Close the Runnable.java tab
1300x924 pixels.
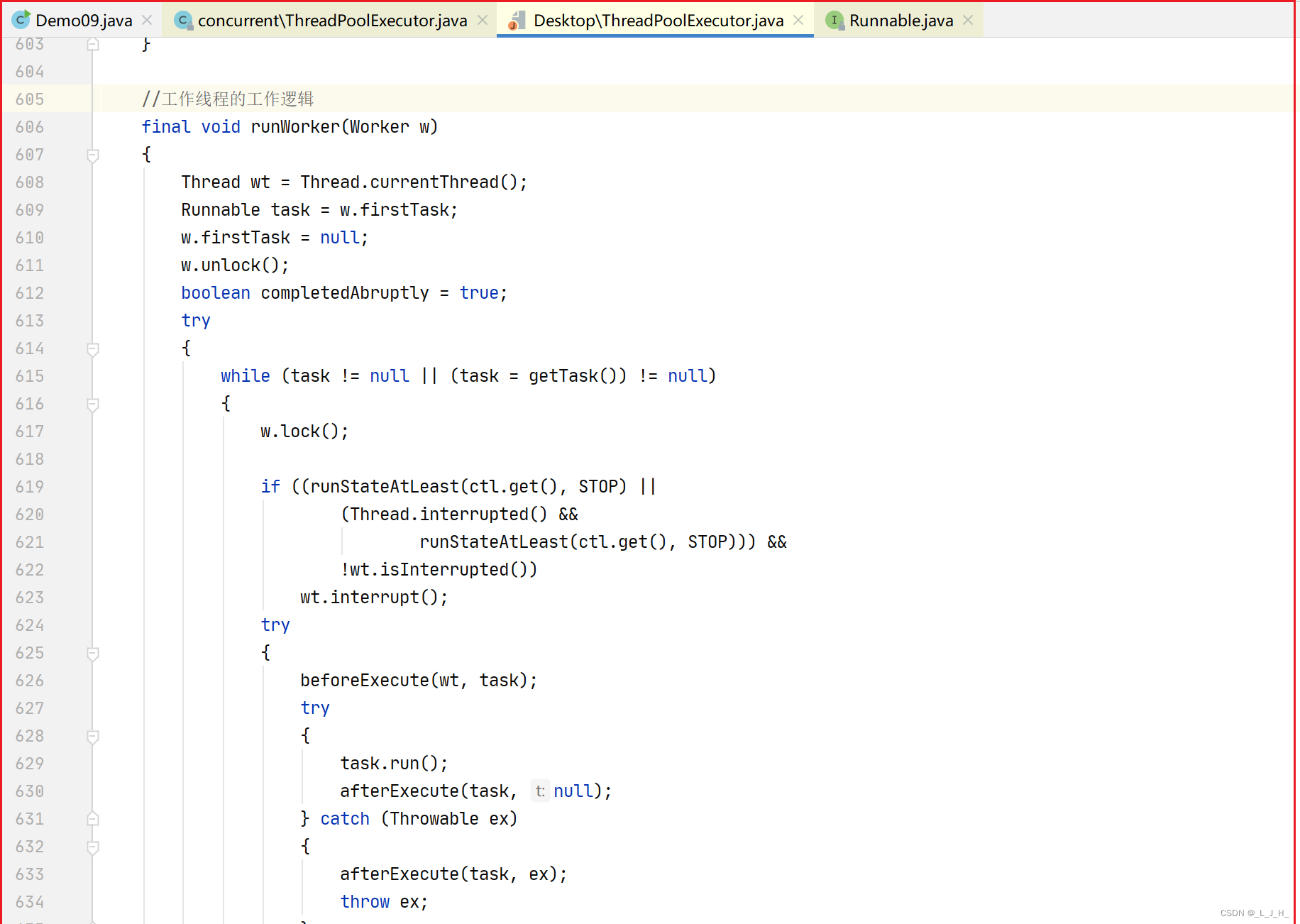pos(968,21)
